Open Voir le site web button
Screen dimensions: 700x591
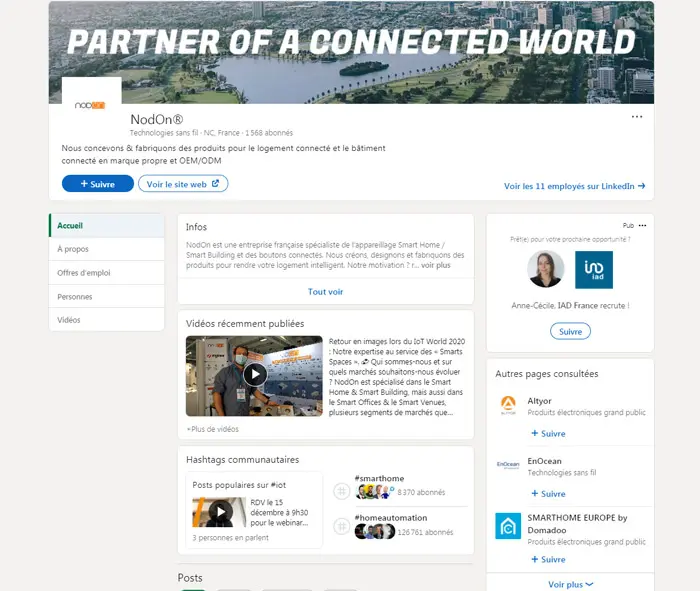click(x=183, y=184)
